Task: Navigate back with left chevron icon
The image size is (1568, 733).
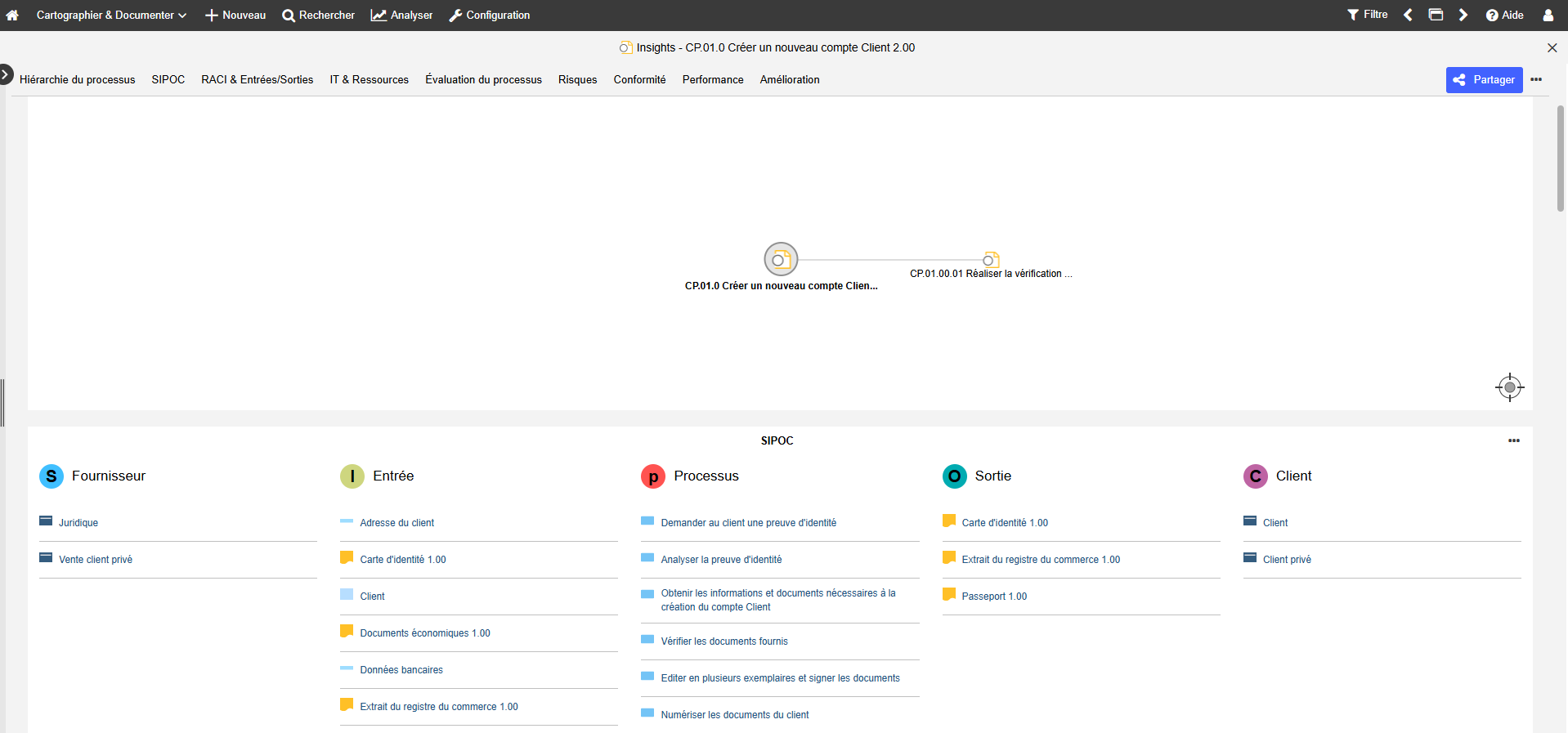Action: pyautogui.click(x=1408, y=16)
